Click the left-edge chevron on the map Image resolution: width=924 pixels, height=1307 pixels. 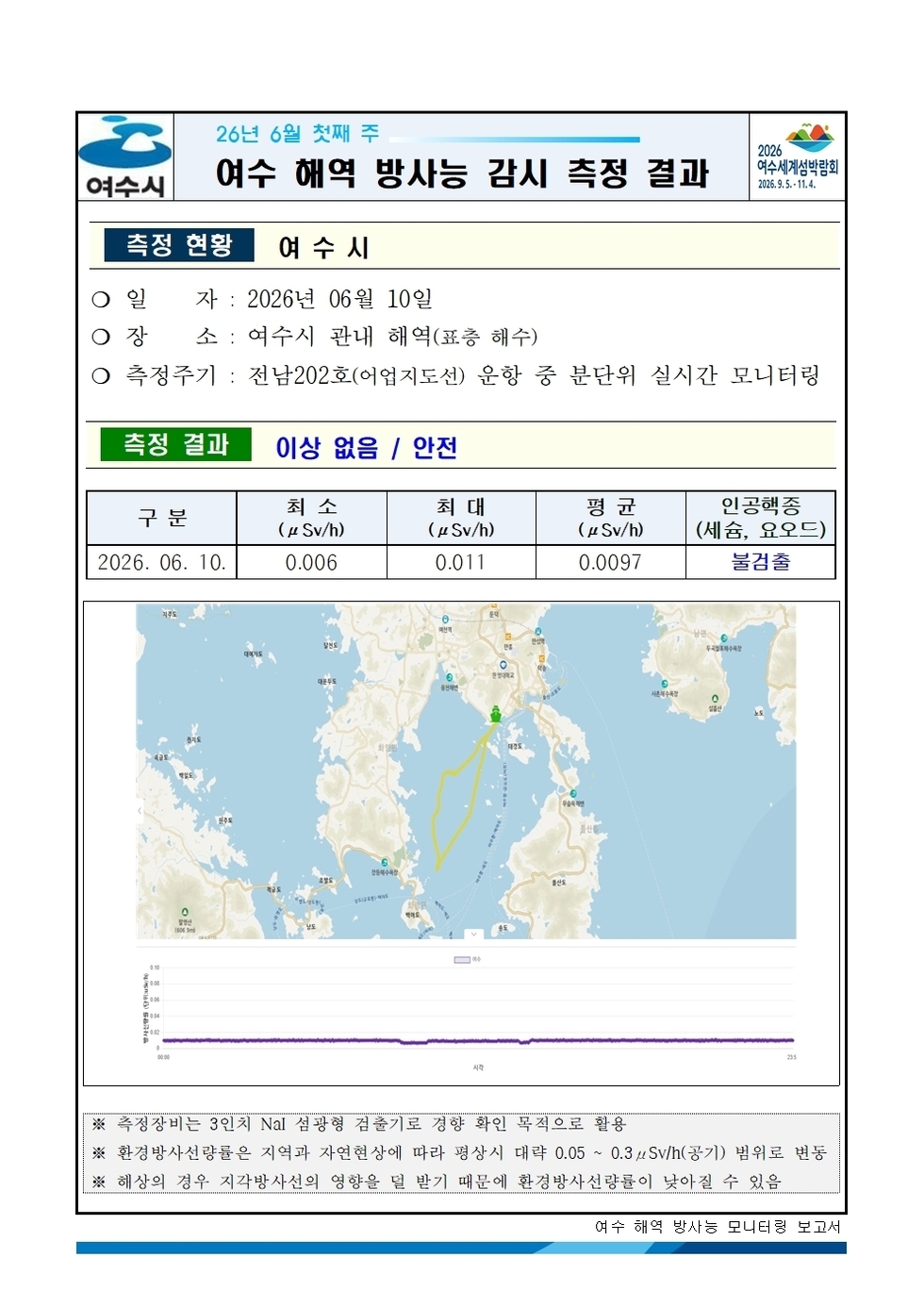pos(140,810)
